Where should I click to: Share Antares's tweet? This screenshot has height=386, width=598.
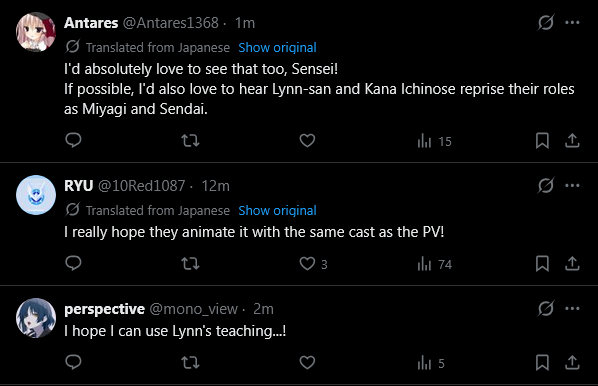click(x=572, y=140)
